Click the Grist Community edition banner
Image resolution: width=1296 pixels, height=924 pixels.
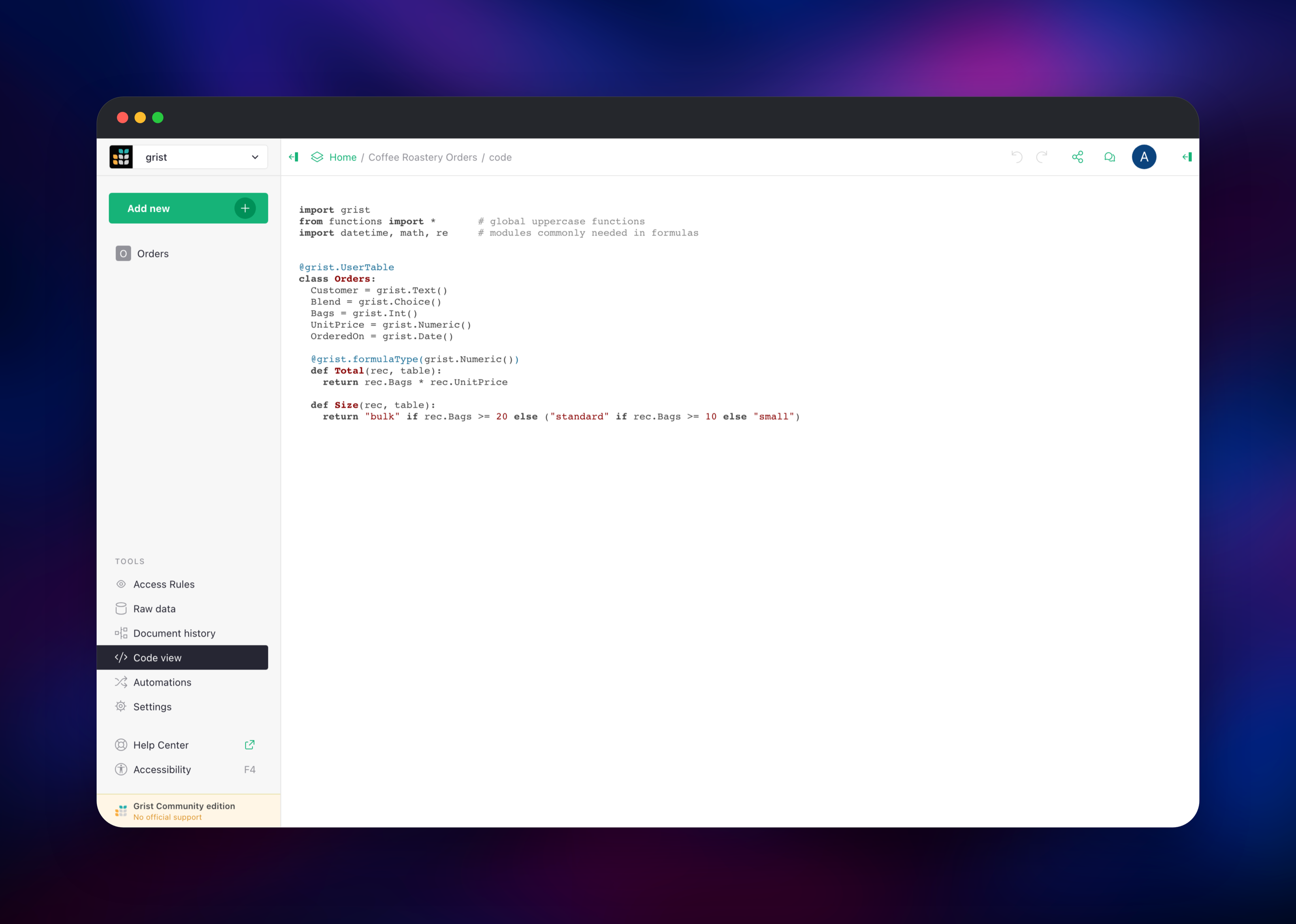(x=188, y=811)
